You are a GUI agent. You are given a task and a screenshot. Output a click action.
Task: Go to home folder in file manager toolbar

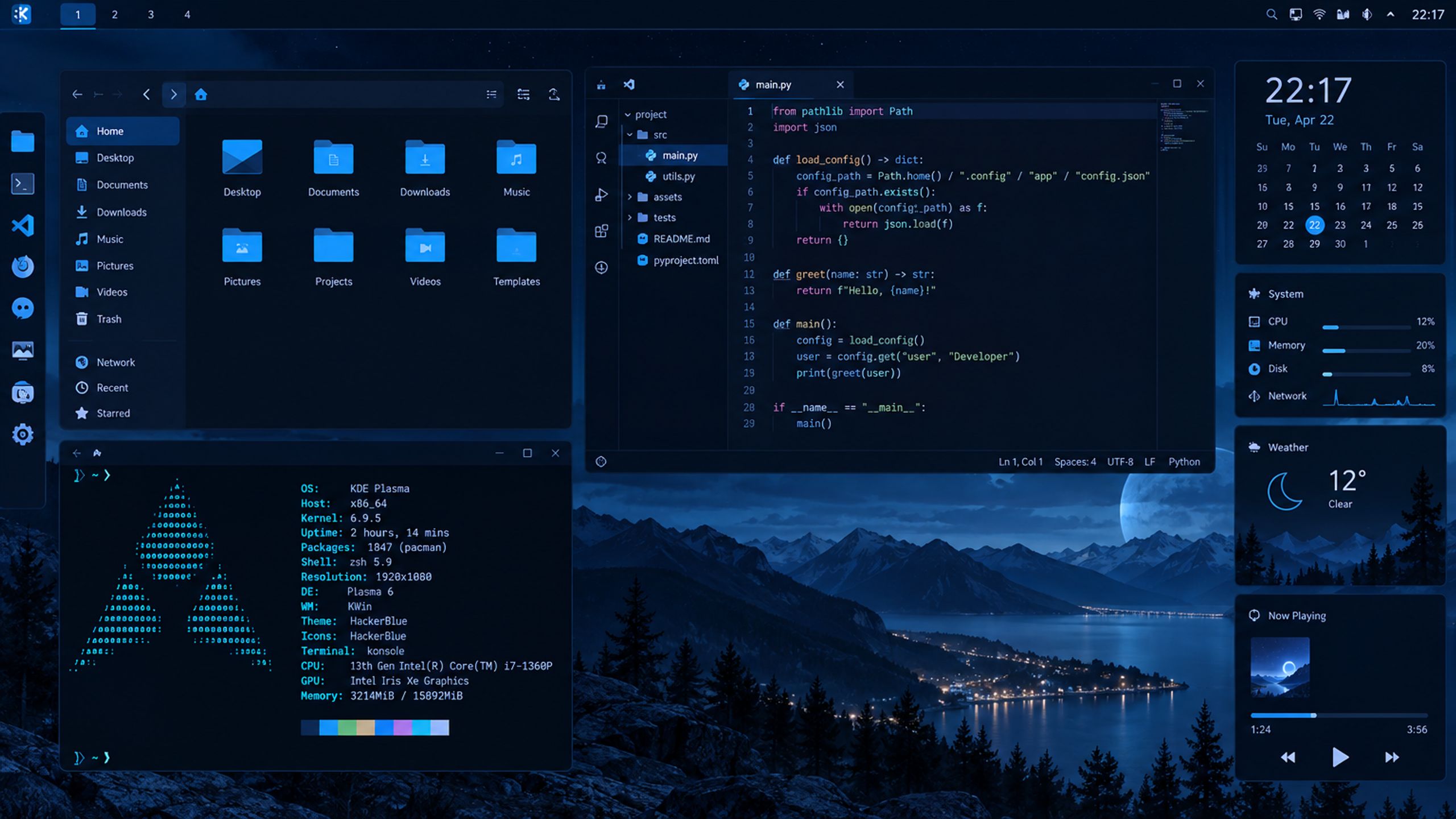click(201, 94)
